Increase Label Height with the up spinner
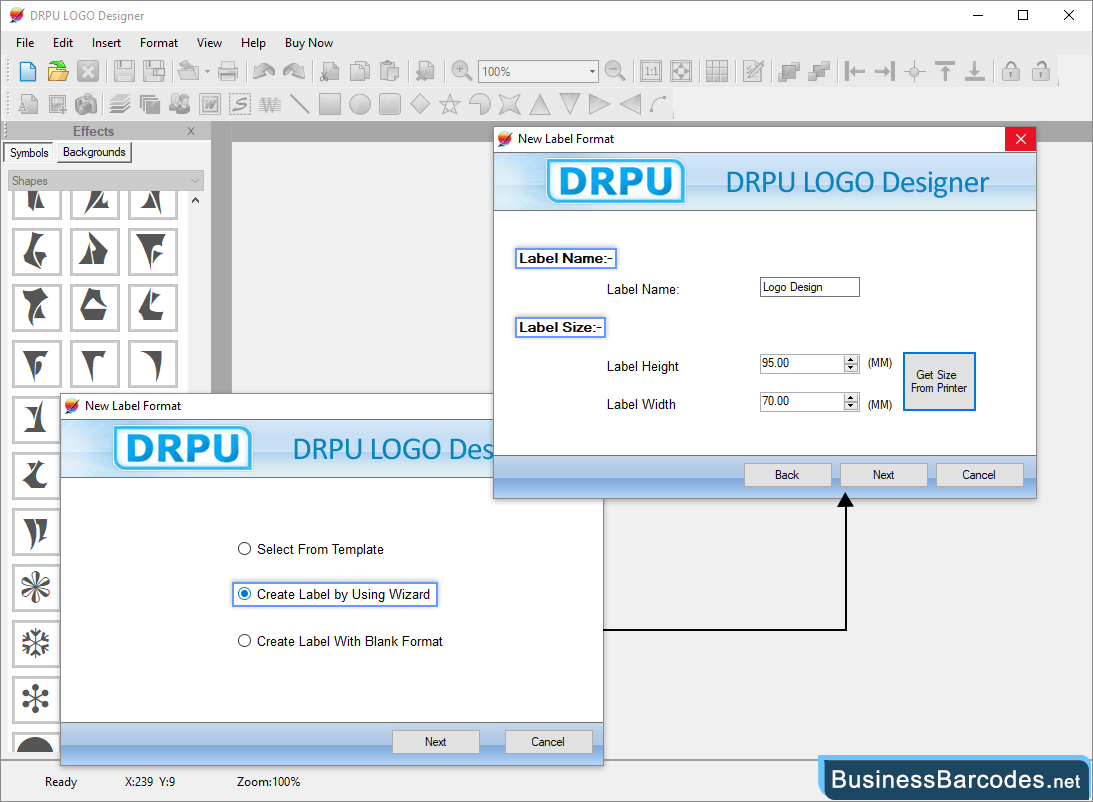This screenshot has width=1093, height=802. click(x=850, y=360)
